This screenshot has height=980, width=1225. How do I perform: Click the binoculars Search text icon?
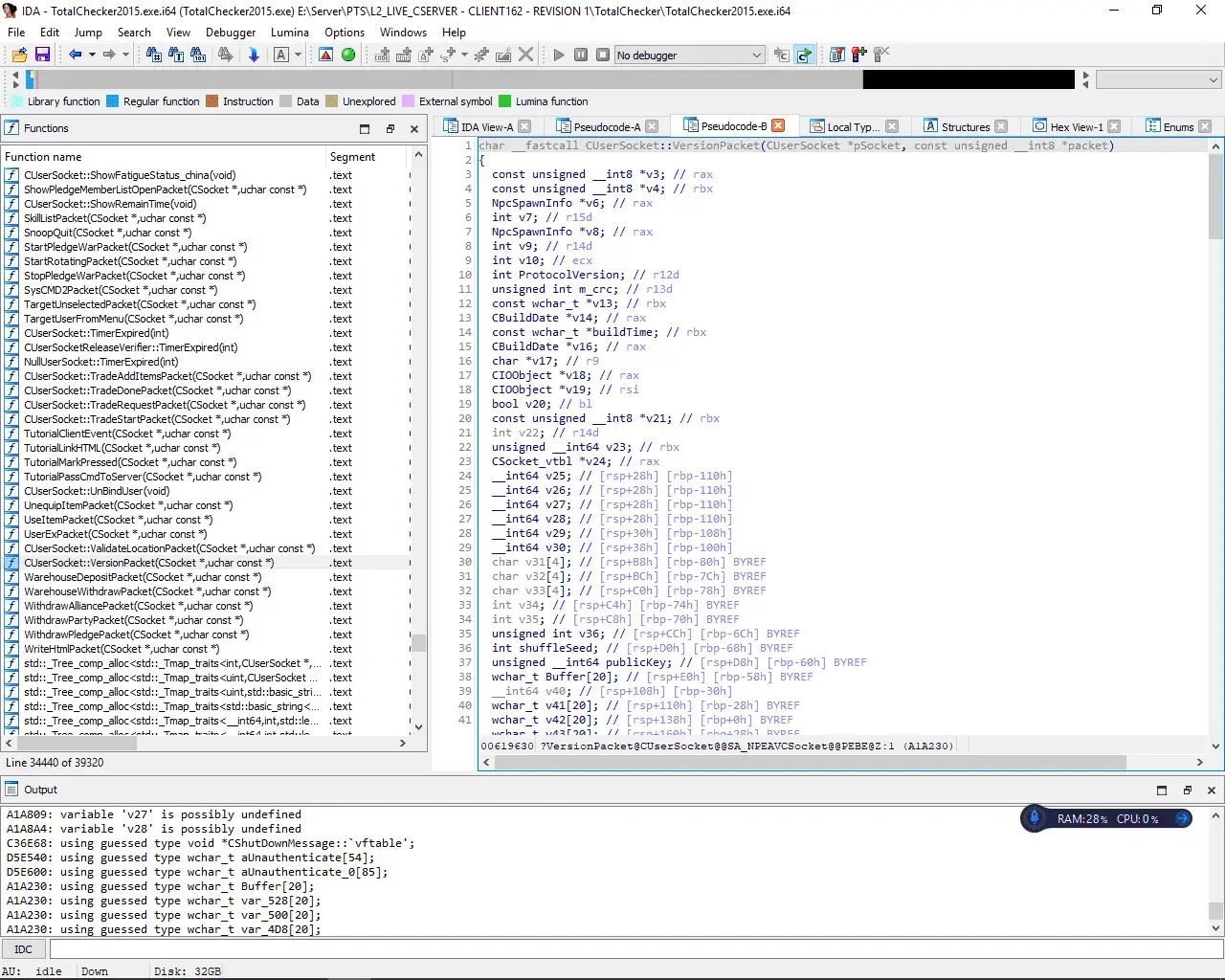pos(176,55)
